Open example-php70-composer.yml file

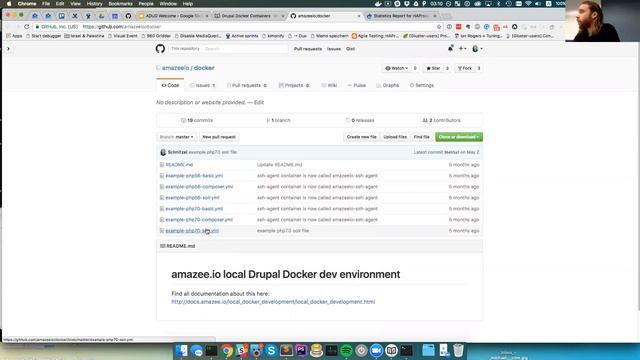[x=199, y=220]
